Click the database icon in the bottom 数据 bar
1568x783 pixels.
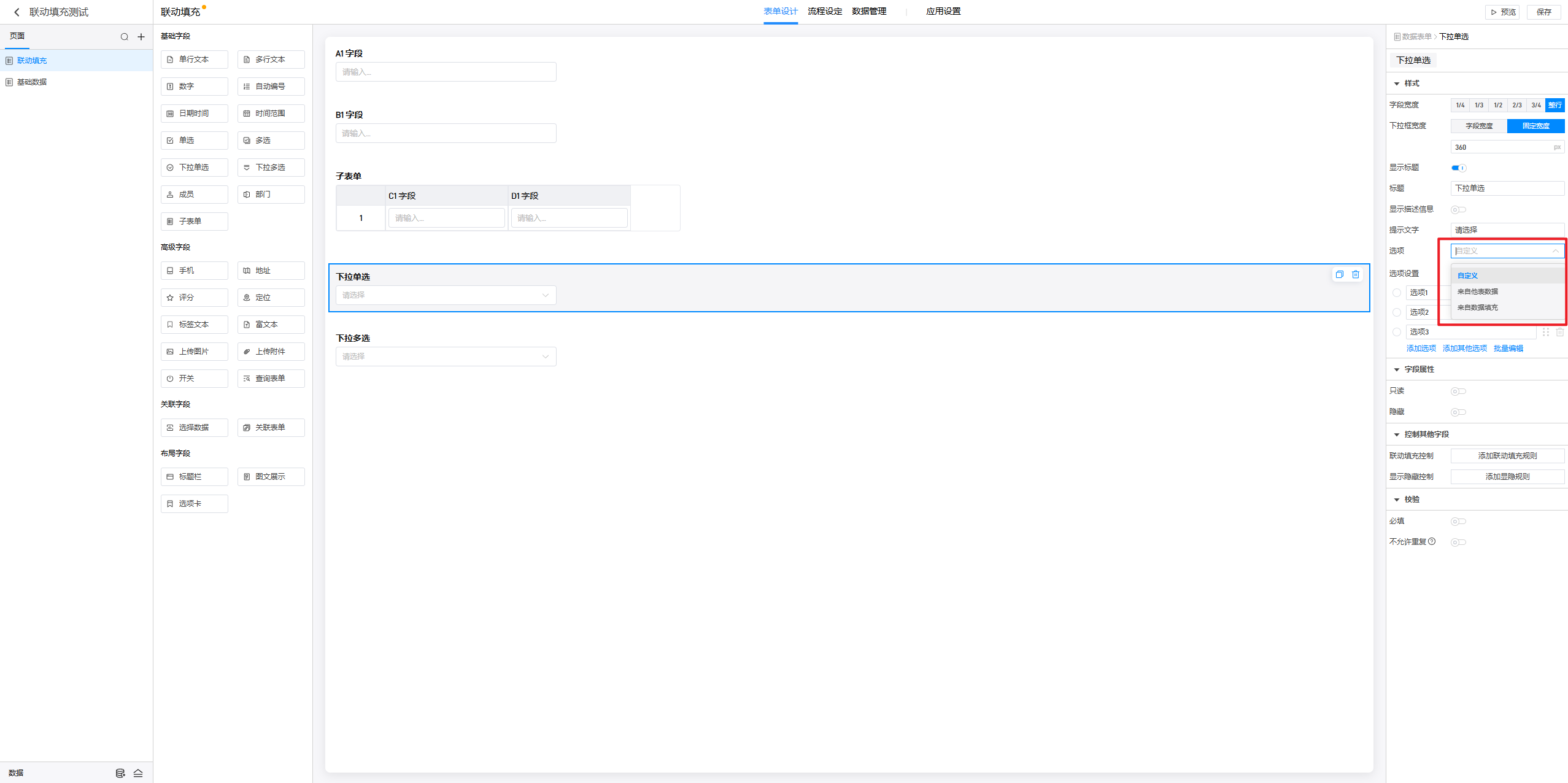[x=120, y=773]
